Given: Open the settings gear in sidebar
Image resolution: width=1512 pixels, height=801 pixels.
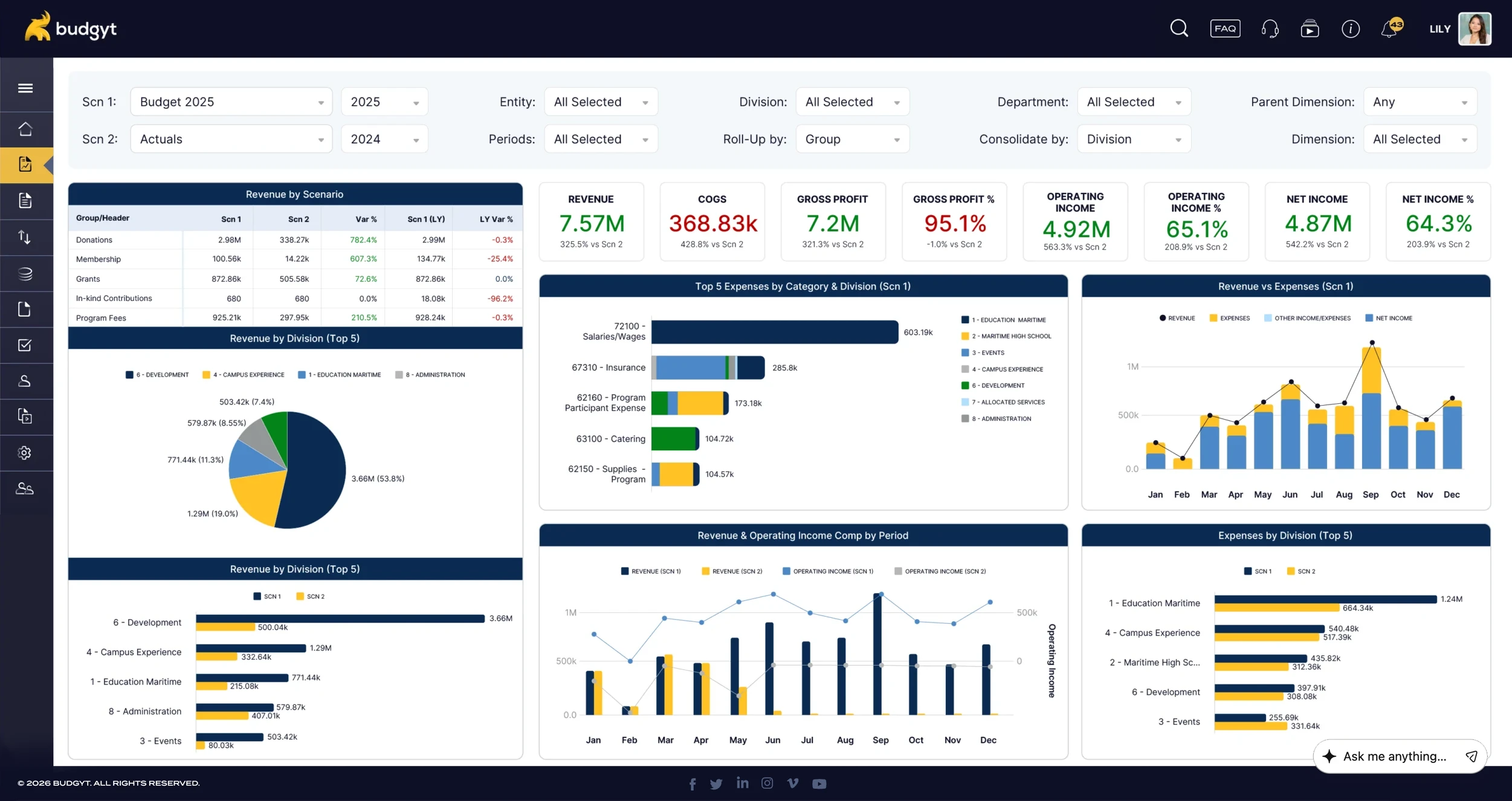Looking at the screenshot, I should pyautogui.click(x=25, y=453).
